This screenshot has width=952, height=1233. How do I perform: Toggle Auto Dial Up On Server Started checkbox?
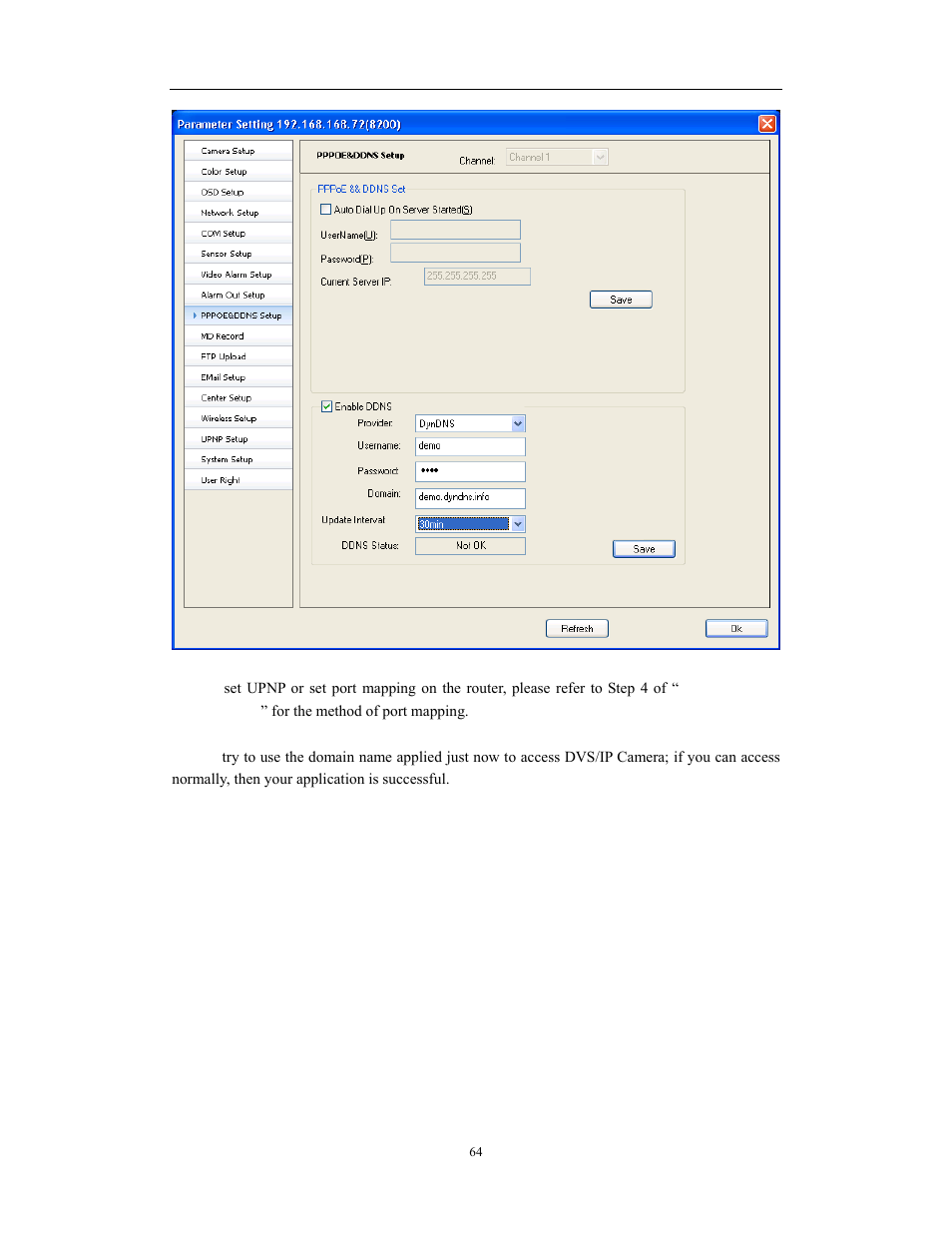tap(325, 210)
